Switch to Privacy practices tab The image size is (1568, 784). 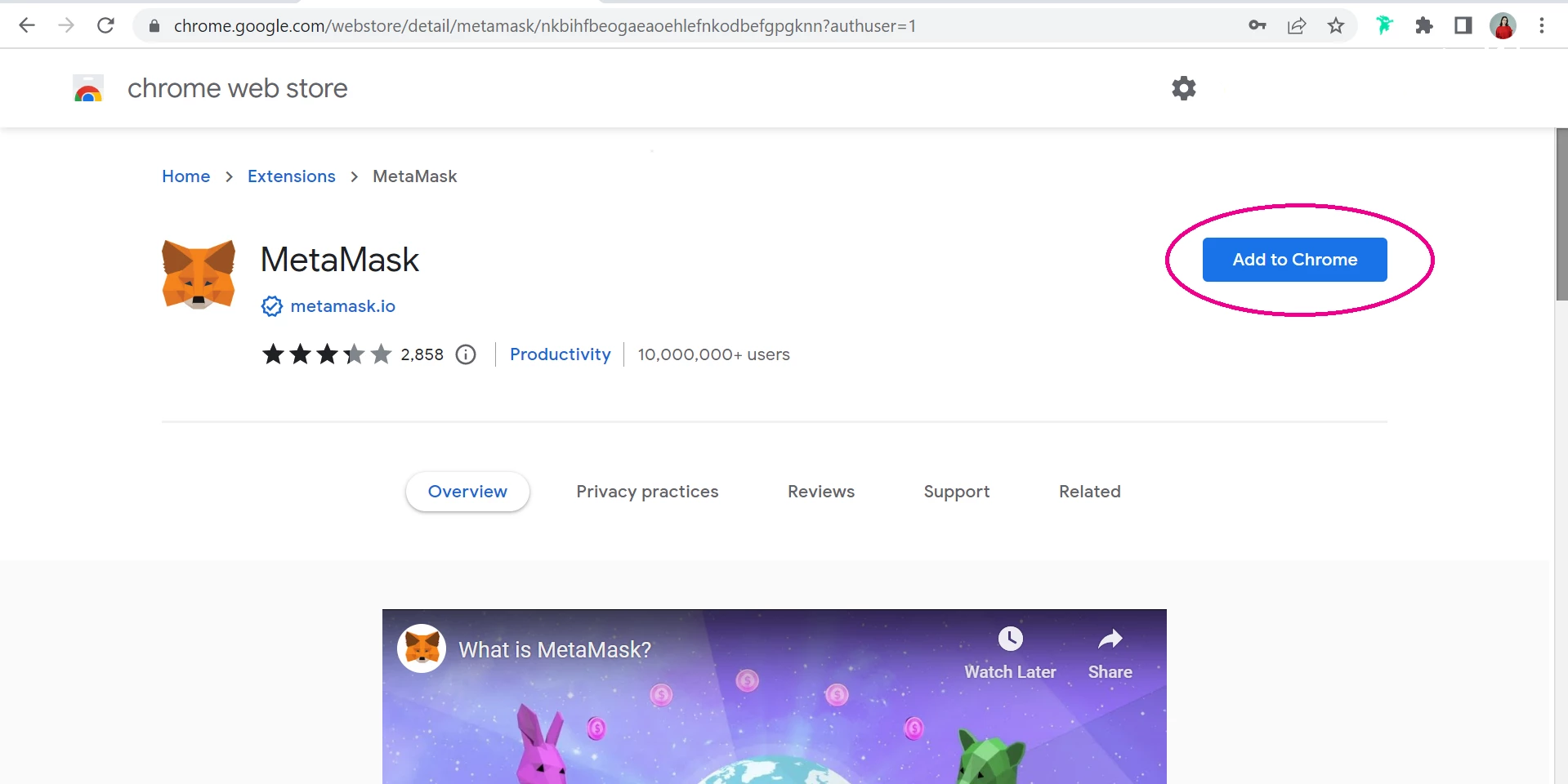pos(647,492)
